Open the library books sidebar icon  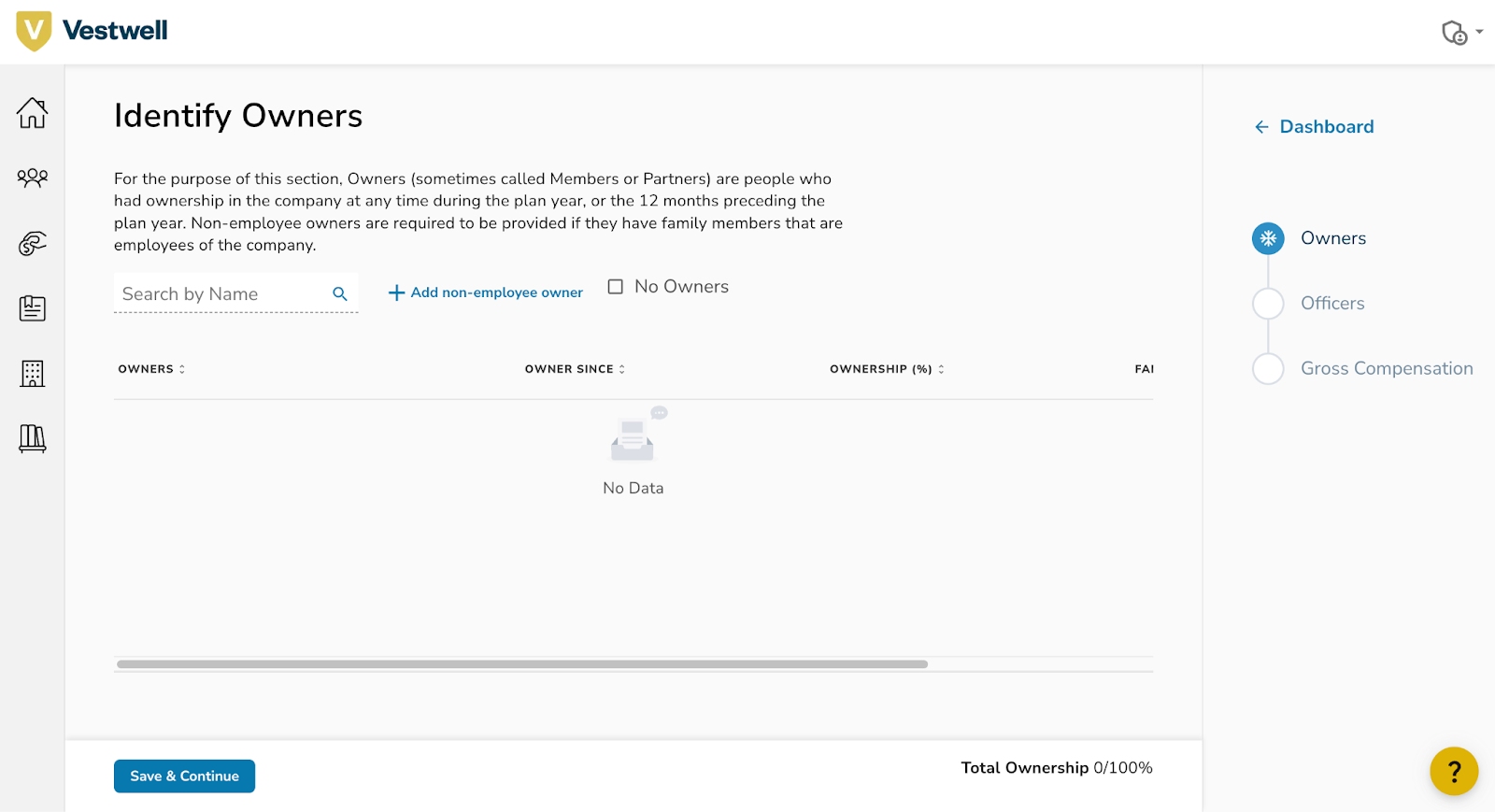33,438
